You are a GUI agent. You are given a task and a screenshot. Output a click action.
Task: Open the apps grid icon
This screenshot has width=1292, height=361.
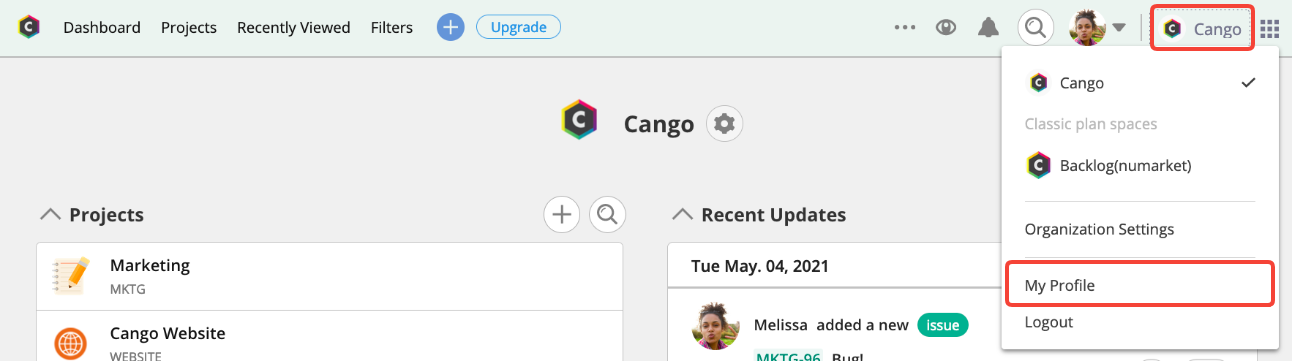point(1270,29)
